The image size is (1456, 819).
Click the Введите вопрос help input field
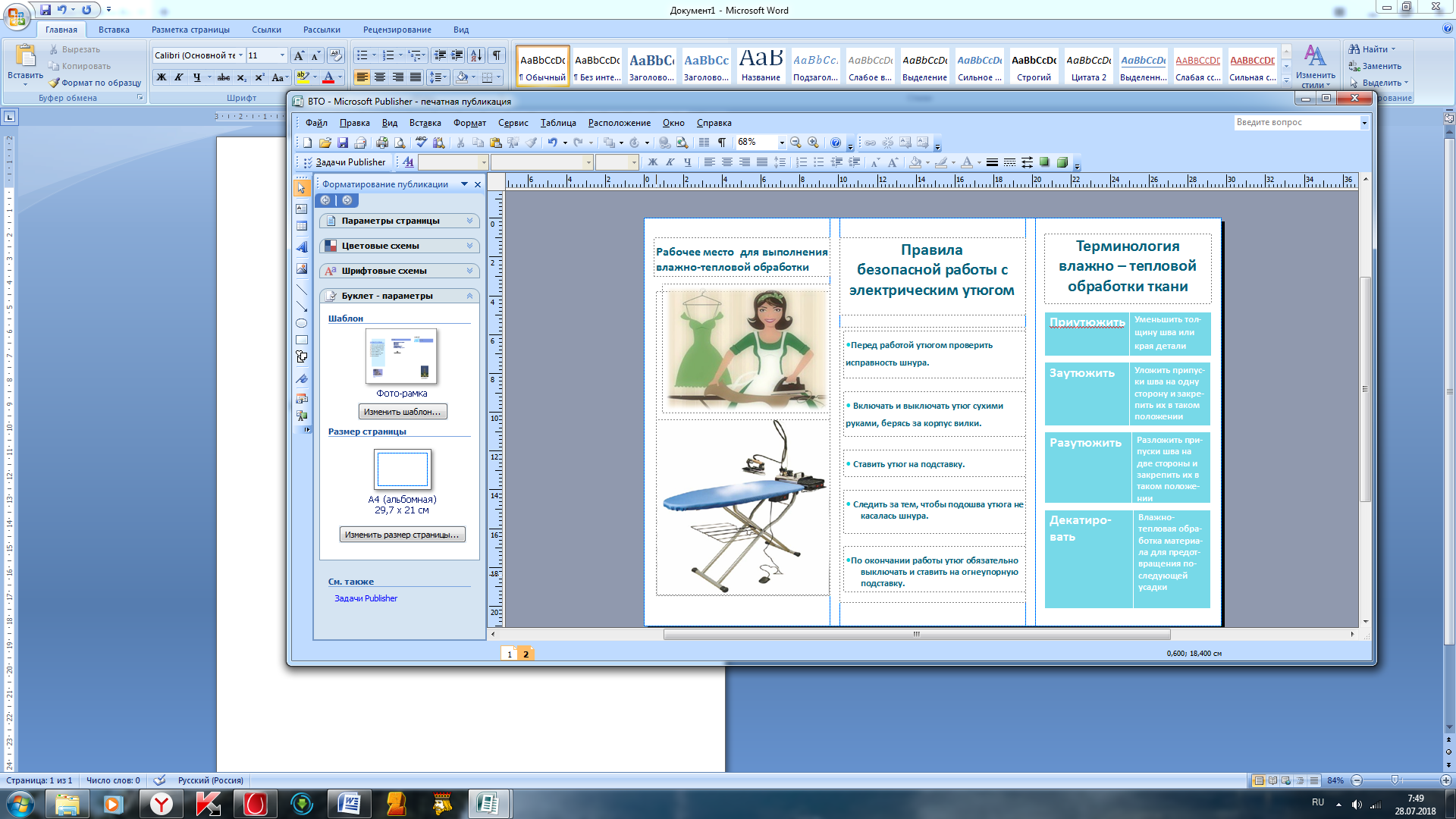click(x=1297, y=122)
